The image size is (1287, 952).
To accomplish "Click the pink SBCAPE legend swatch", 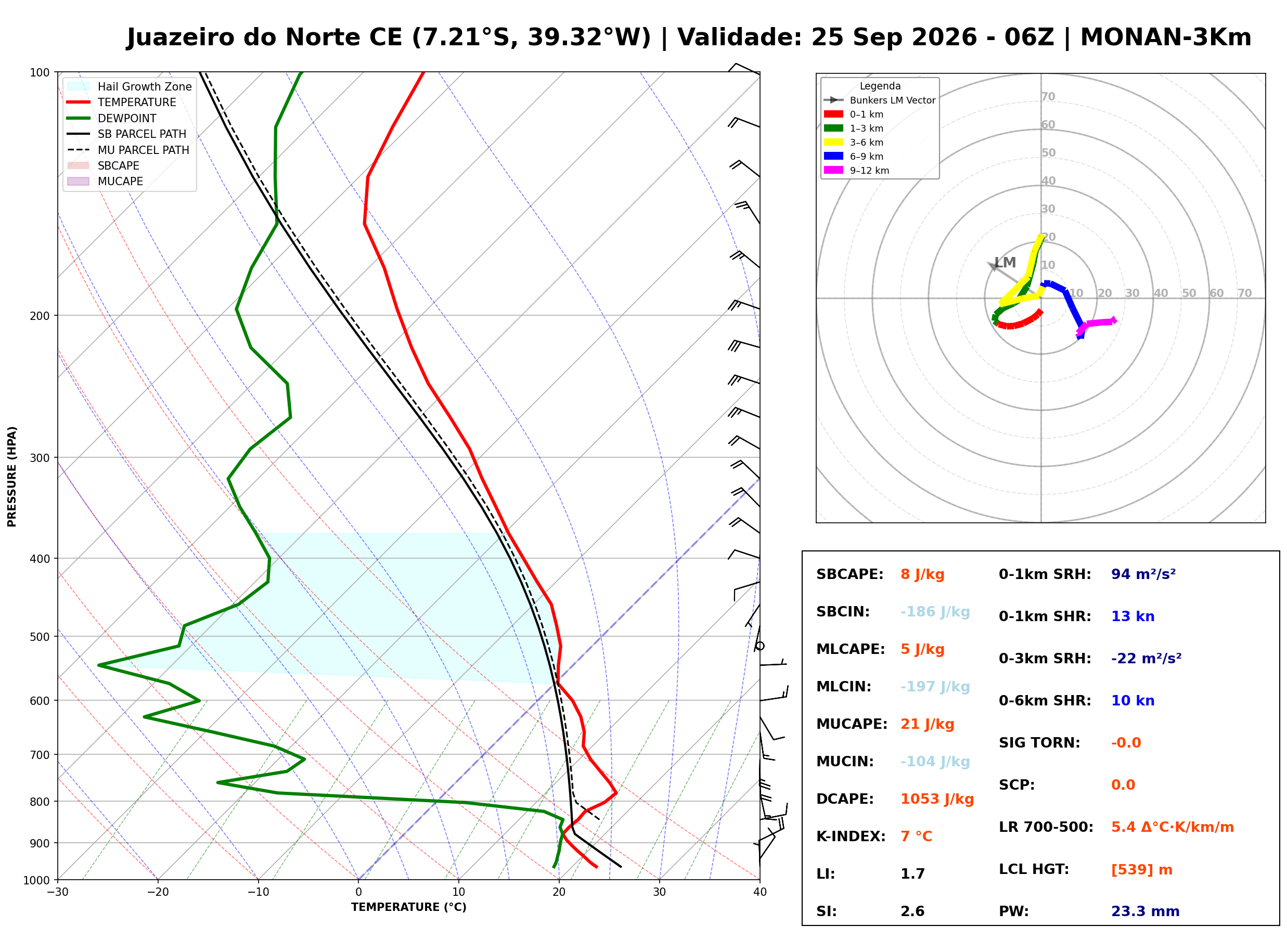I will pyautogui.click(x=79, y=165).
